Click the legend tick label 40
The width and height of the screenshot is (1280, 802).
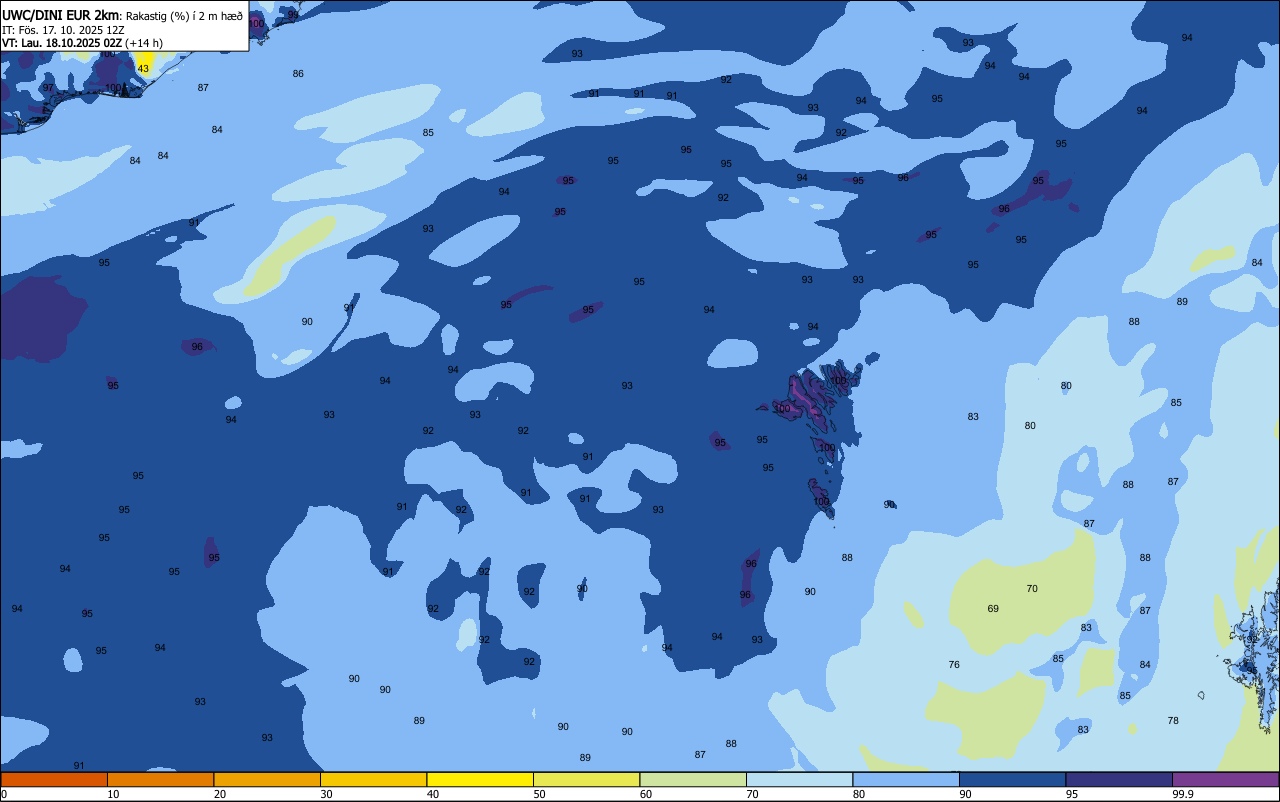click(x=433, y=794)
